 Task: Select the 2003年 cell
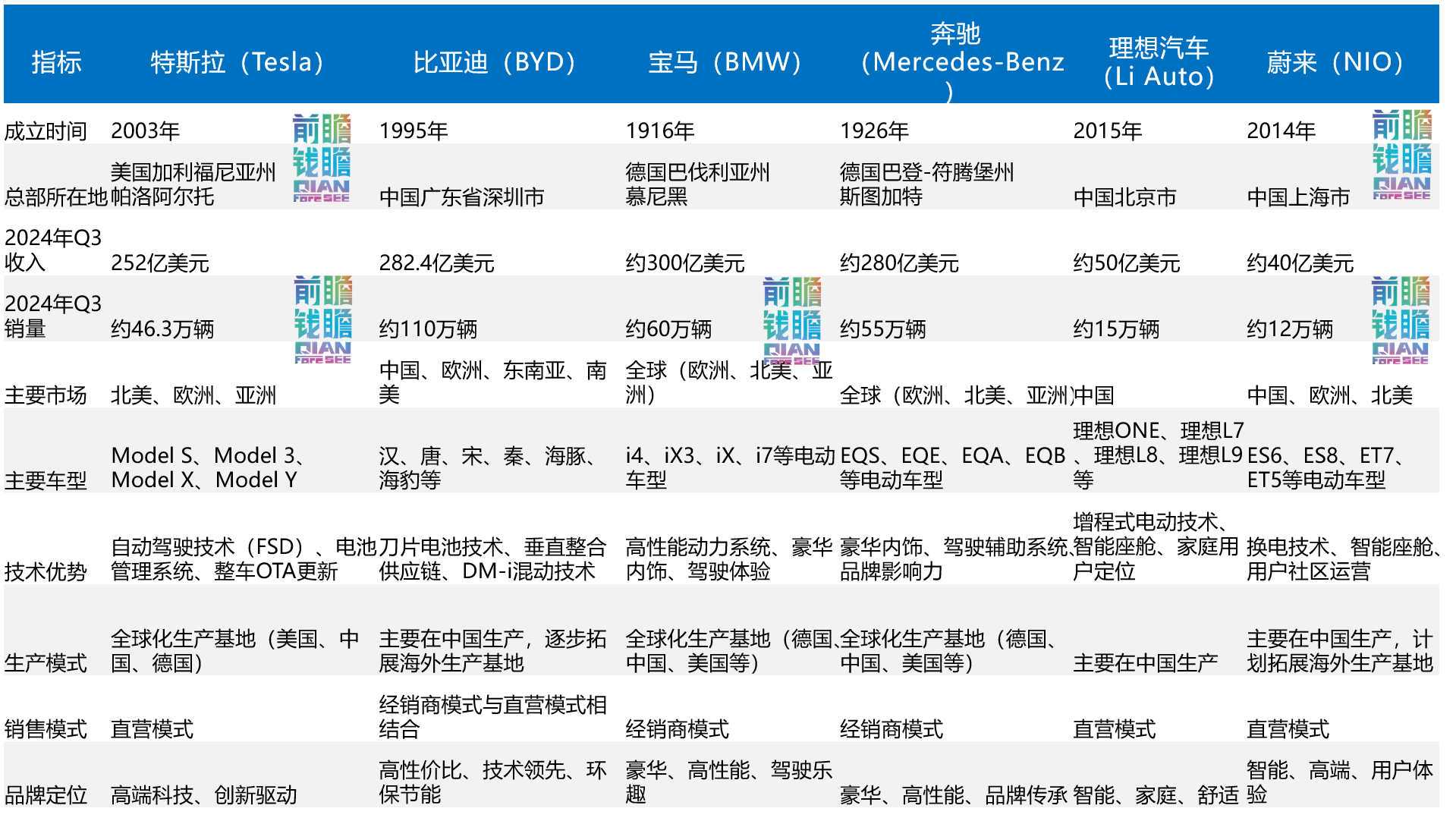[x=145, y=131]
